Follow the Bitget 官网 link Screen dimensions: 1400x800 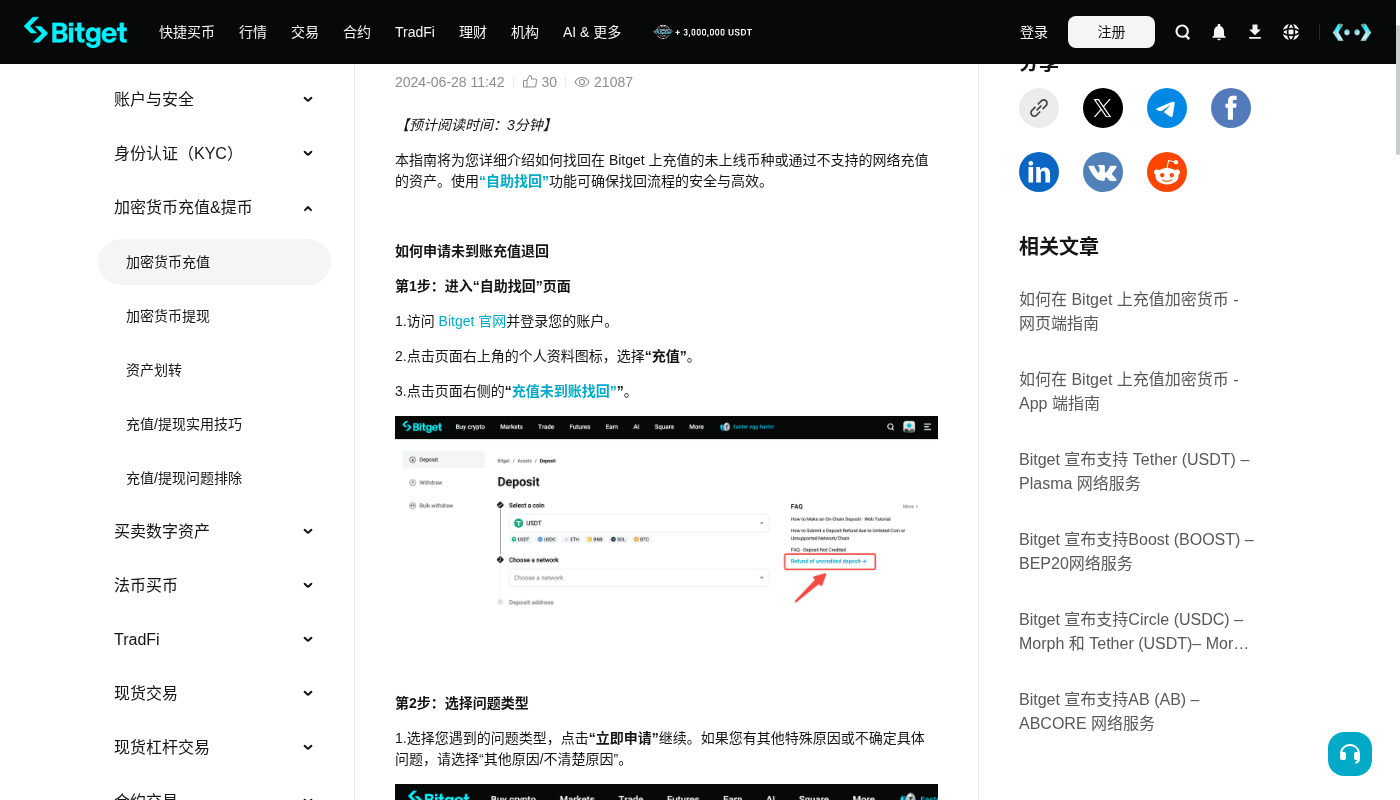tap(472, 321)
